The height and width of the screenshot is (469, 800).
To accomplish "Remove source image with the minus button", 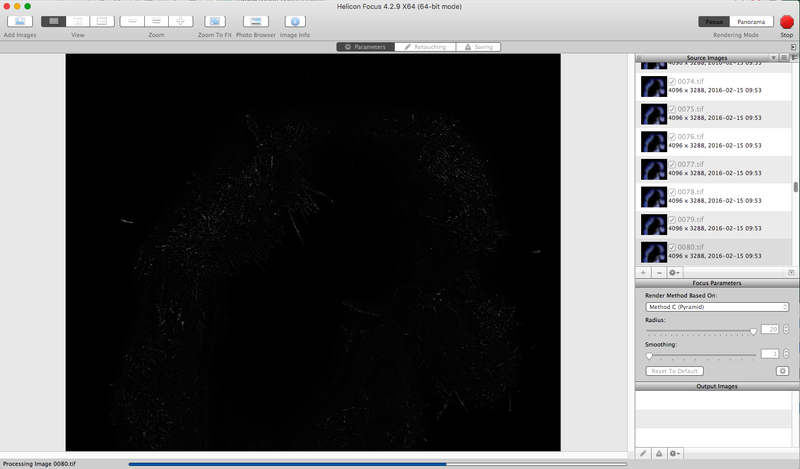I will 659,273.
